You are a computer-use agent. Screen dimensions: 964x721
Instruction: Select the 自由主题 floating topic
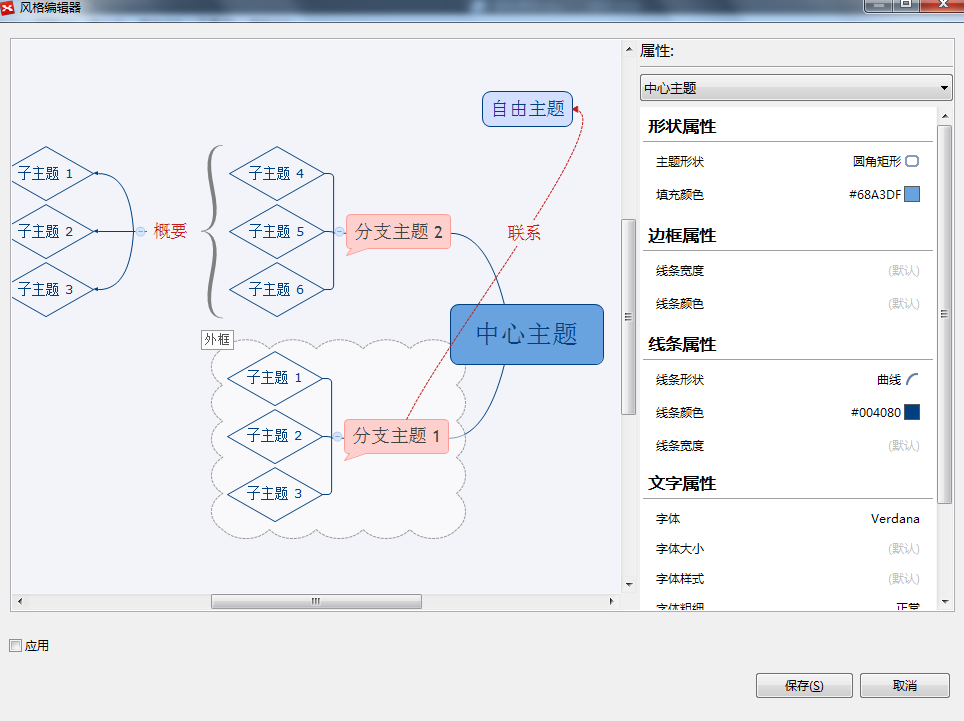tap(526, 108)
